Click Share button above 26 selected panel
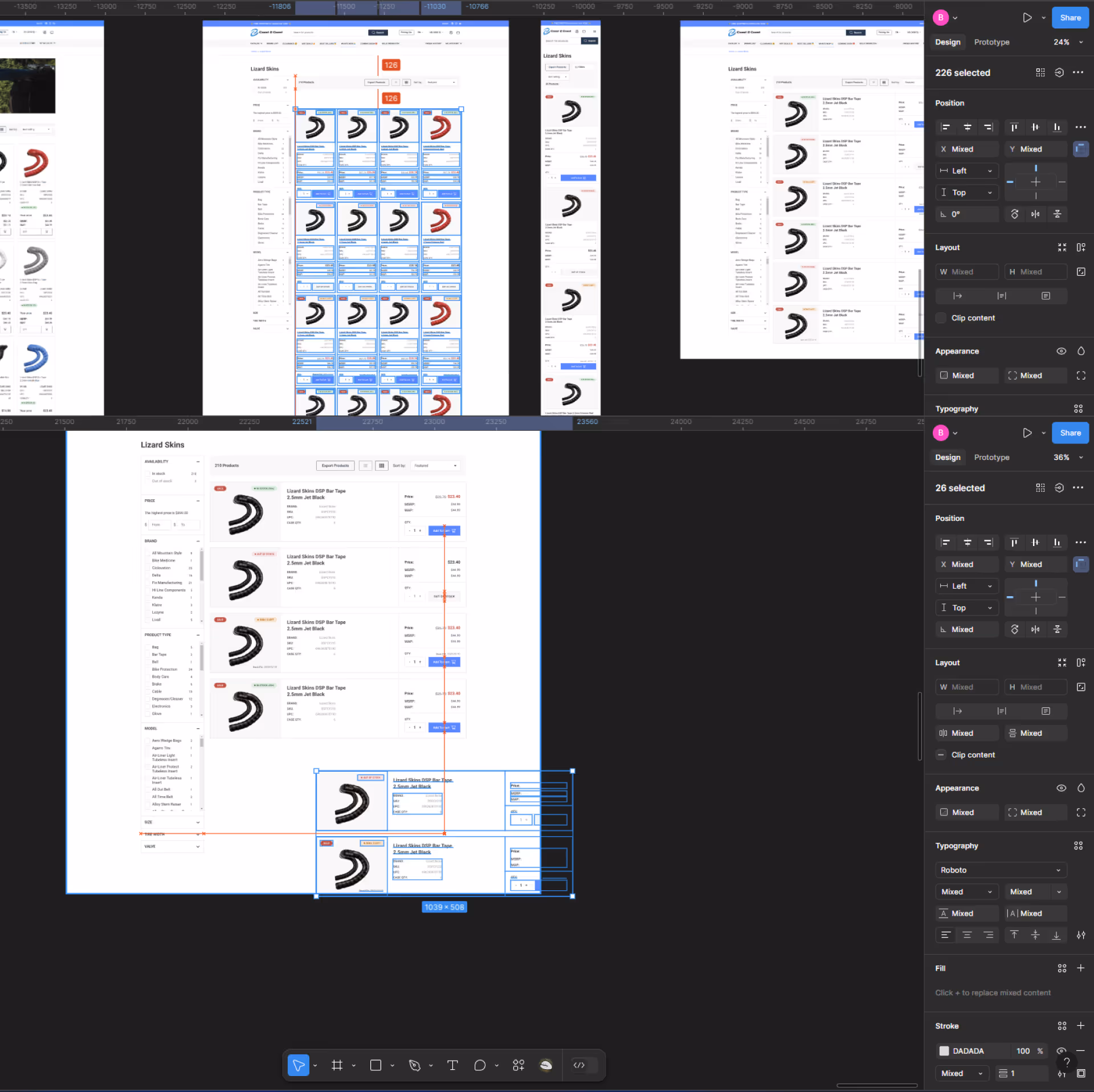The height and width of the screenshot is (1092, 1094). [1070, 433]
